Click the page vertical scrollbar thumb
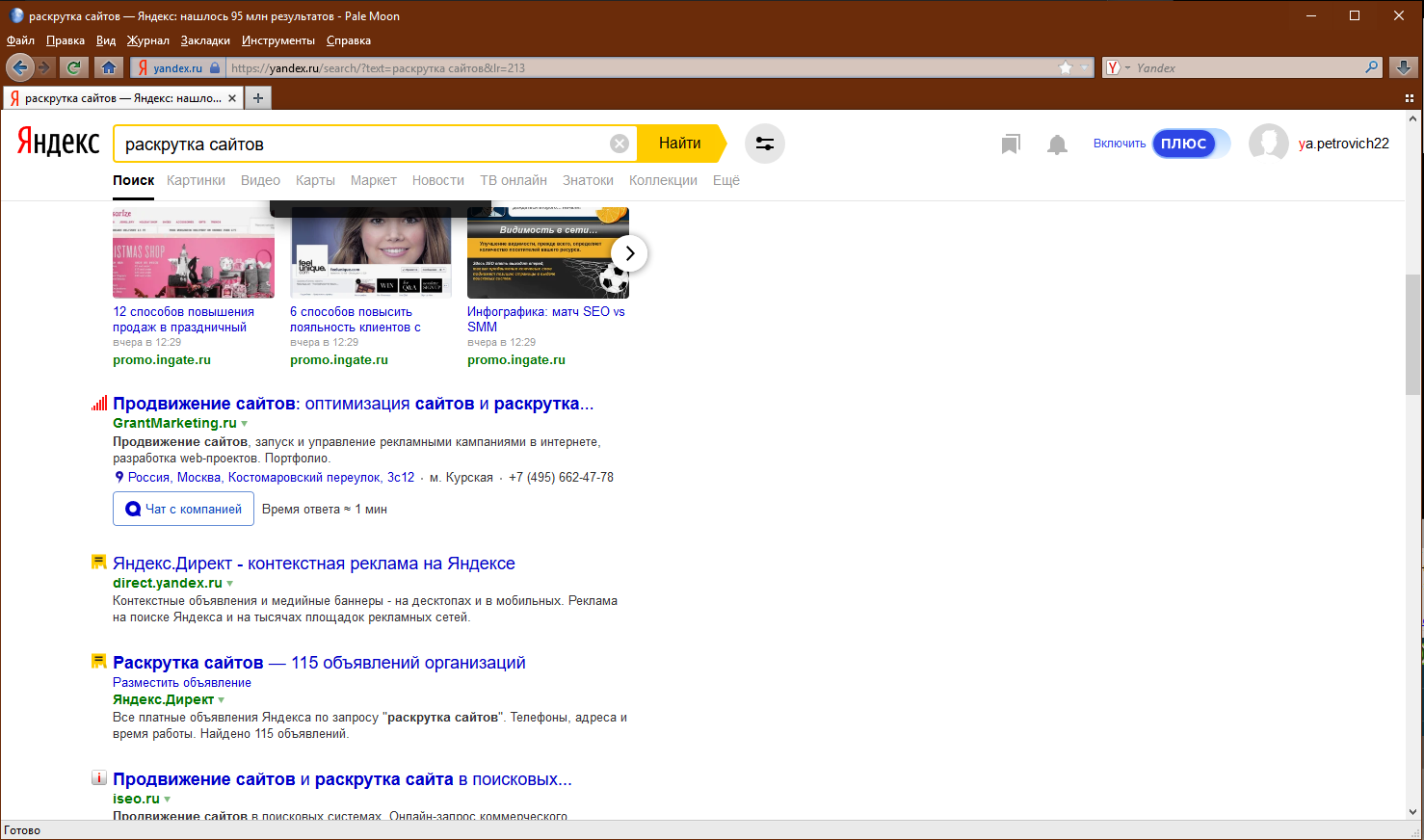The width and height of the screenshot is (1424, 840). pyautogui.click(x=1413, y=334)
